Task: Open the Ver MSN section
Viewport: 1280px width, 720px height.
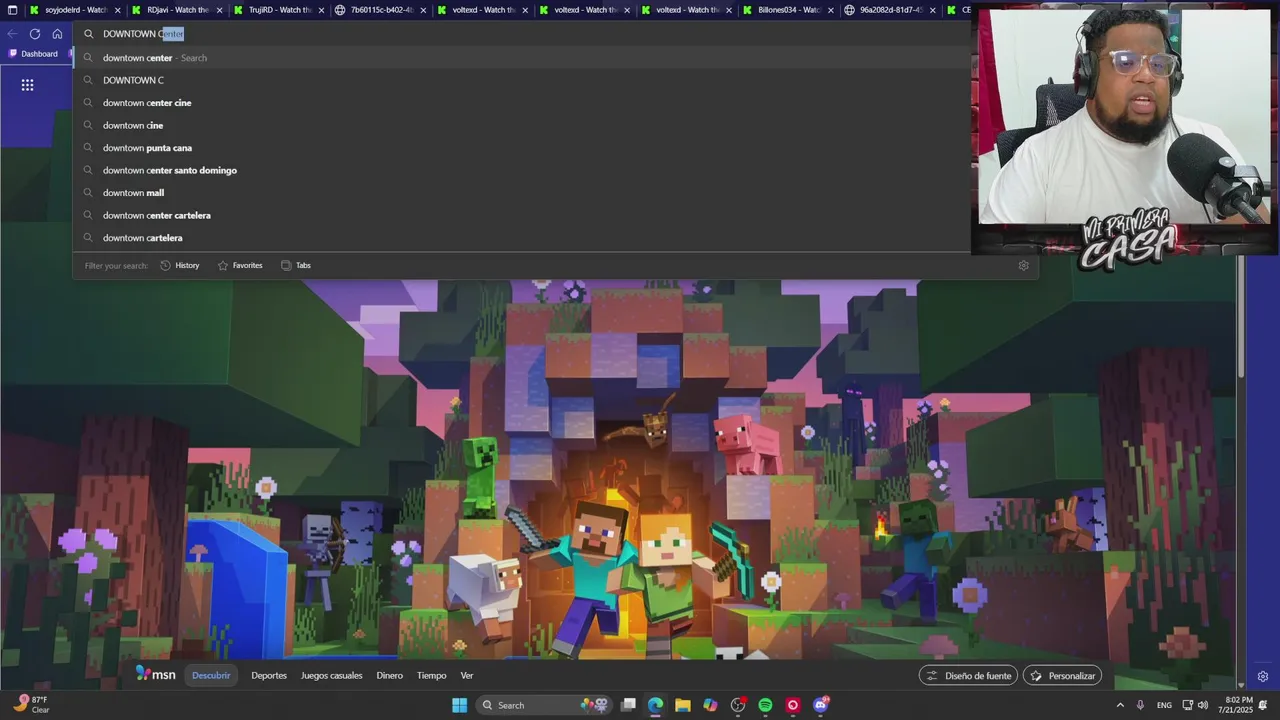Action: point(467,675)
